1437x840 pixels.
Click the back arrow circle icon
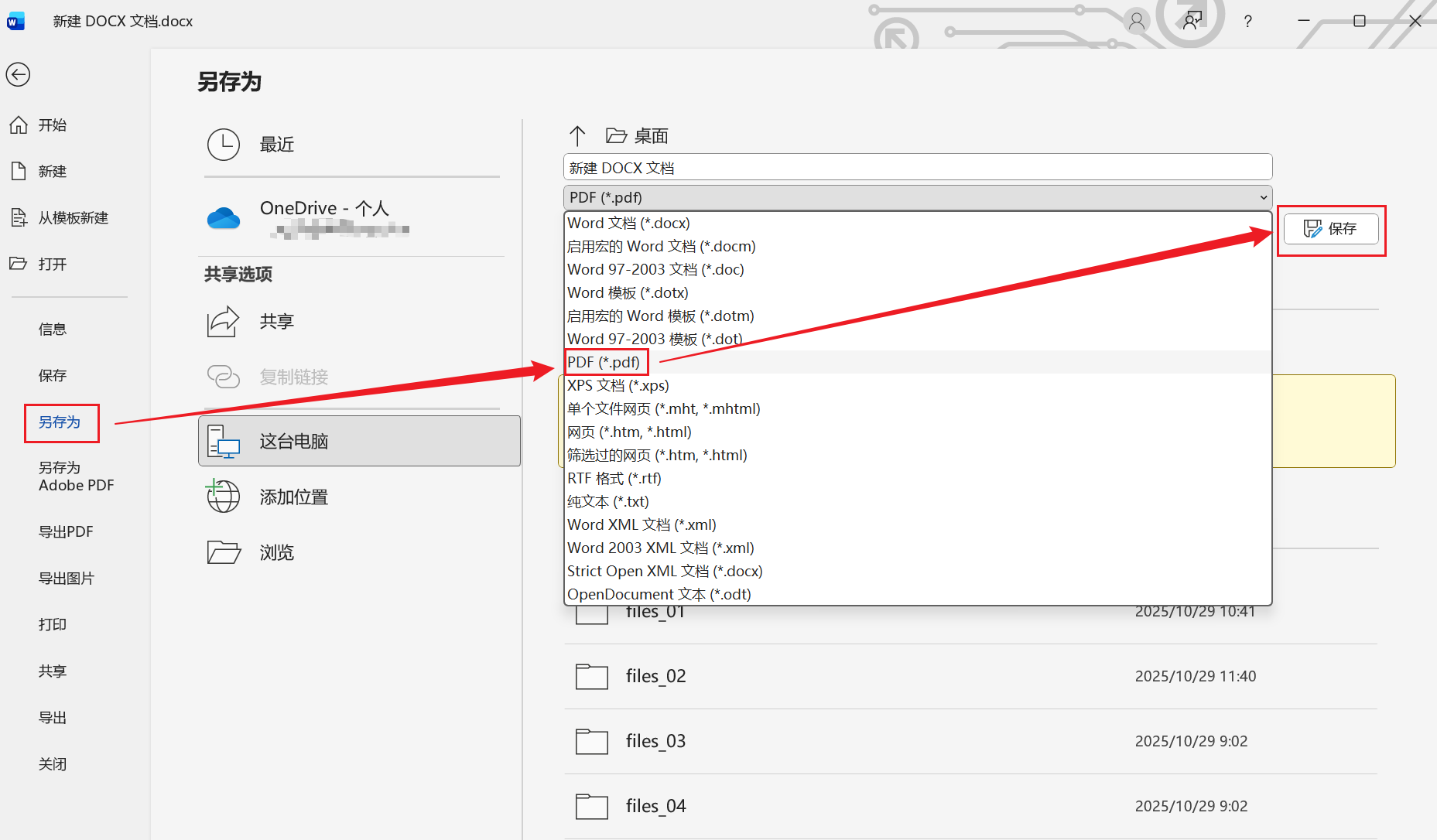tap(18, 74)
